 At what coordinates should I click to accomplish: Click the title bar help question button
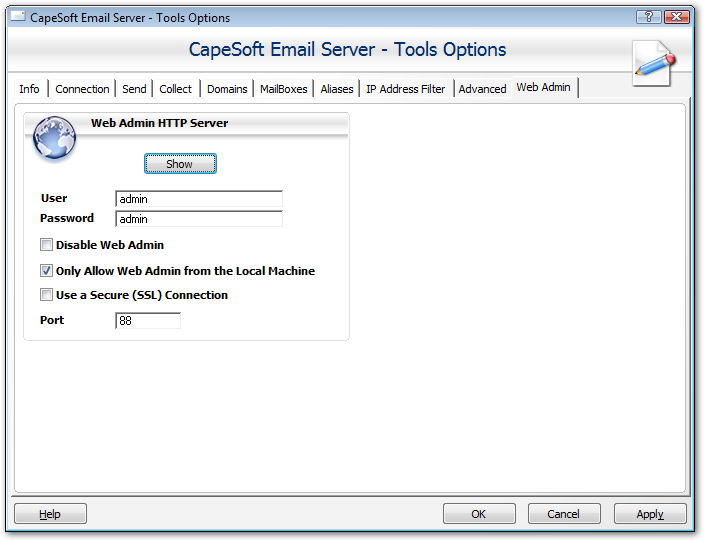[648, 17]
